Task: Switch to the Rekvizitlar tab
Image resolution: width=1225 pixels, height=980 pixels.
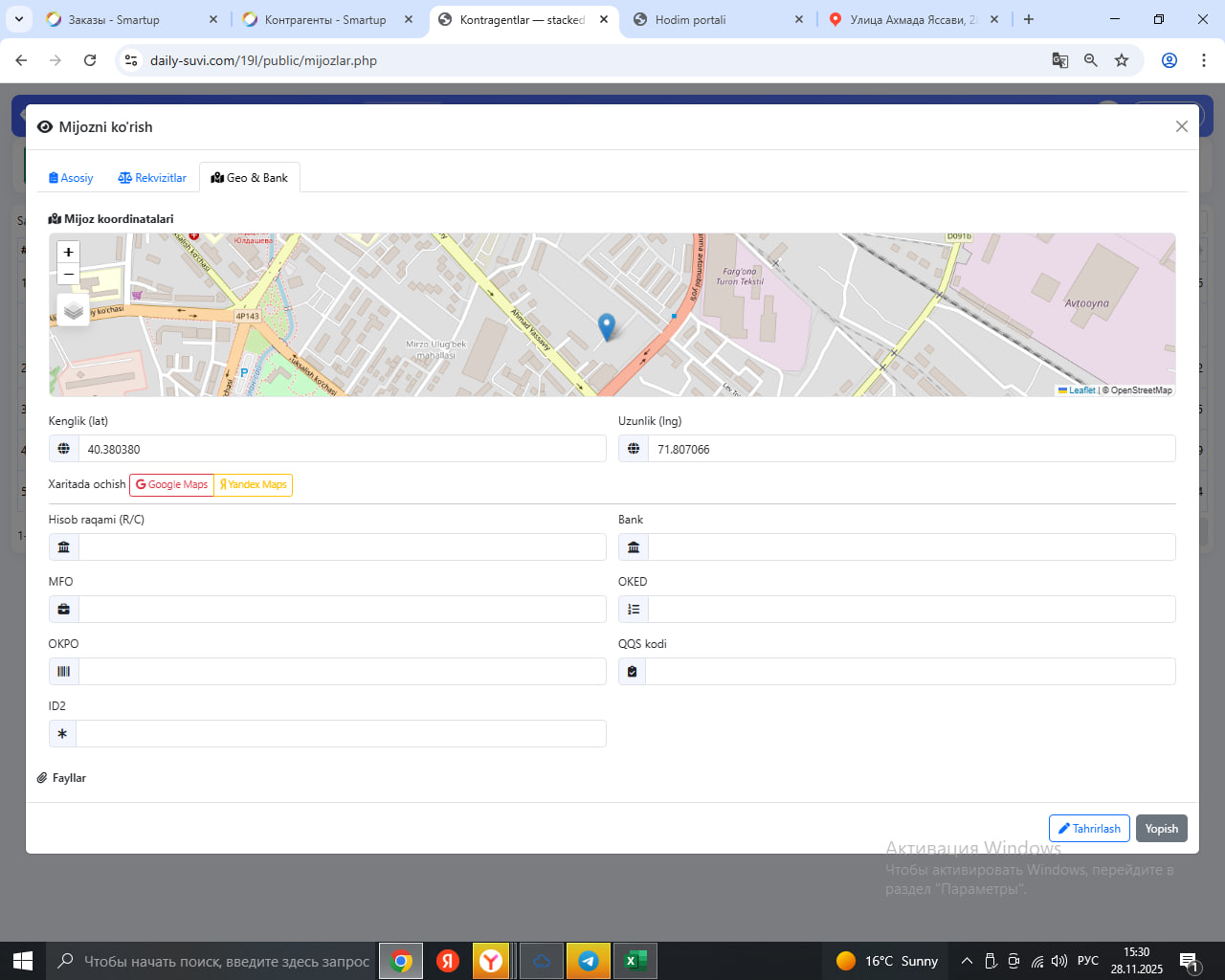Action: coord(152,178)
